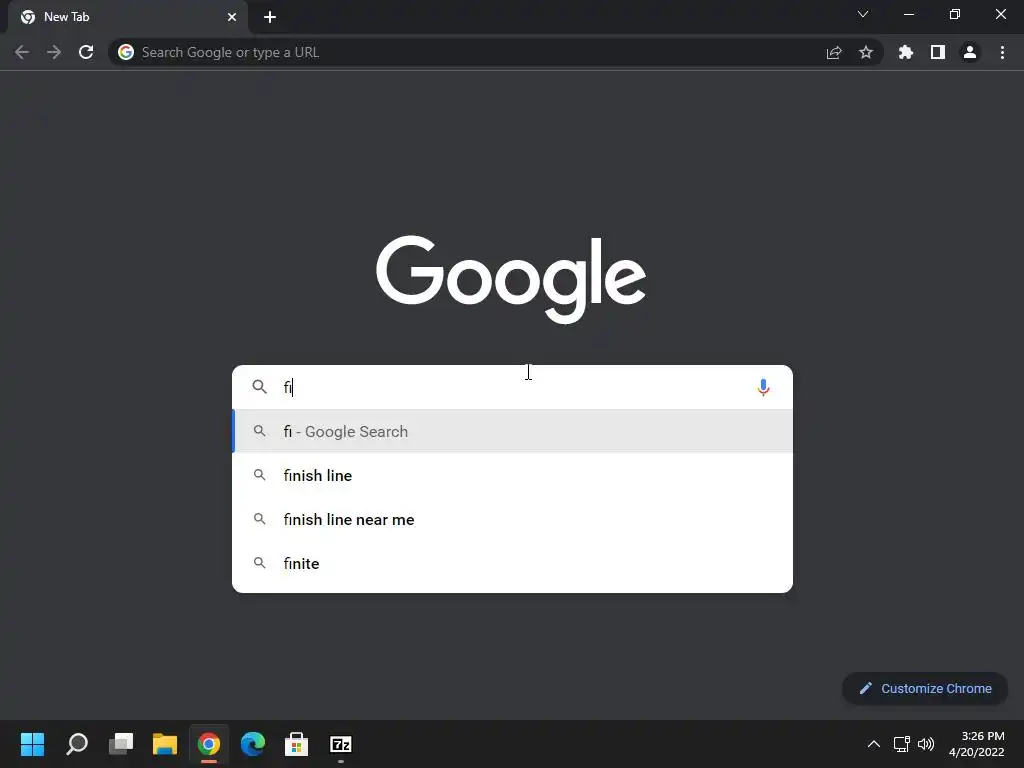Reload the current page
1024x768 pixels.
coord(86,52)
